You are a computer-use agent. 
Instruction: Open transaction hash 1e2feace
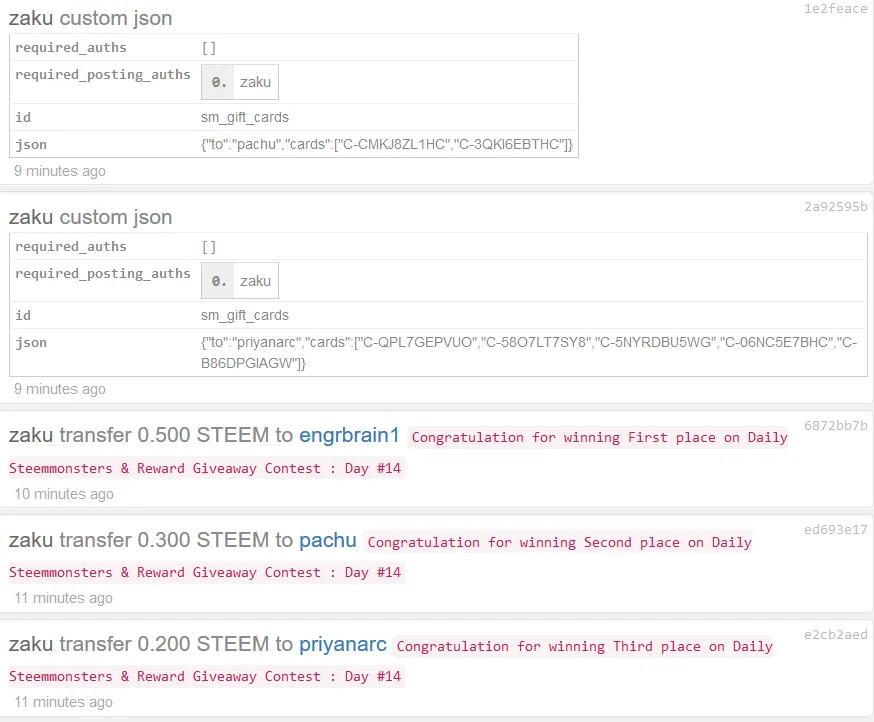tap(835, 8)
